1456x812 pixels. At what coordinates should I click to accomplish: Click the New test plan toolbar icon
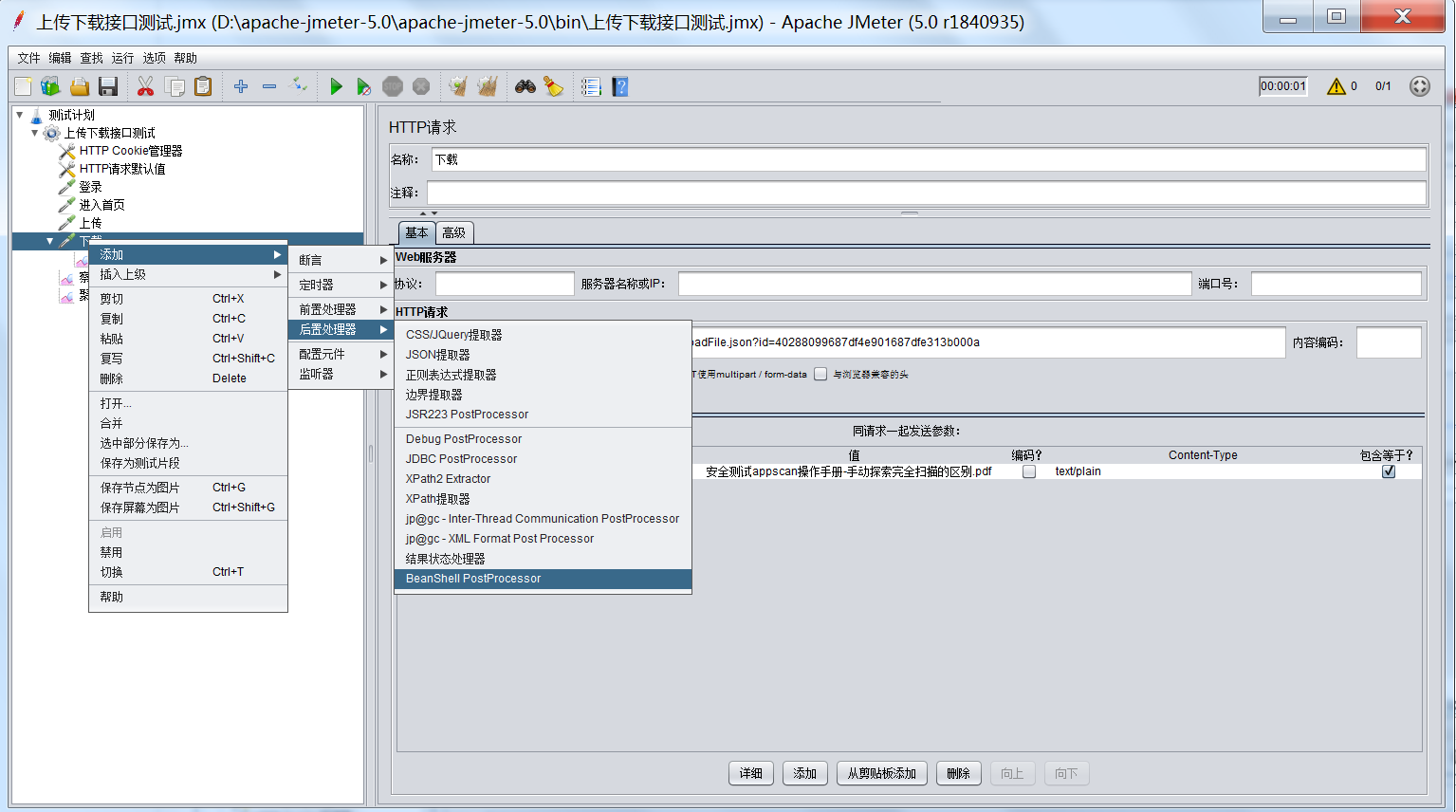coord(23,86)
